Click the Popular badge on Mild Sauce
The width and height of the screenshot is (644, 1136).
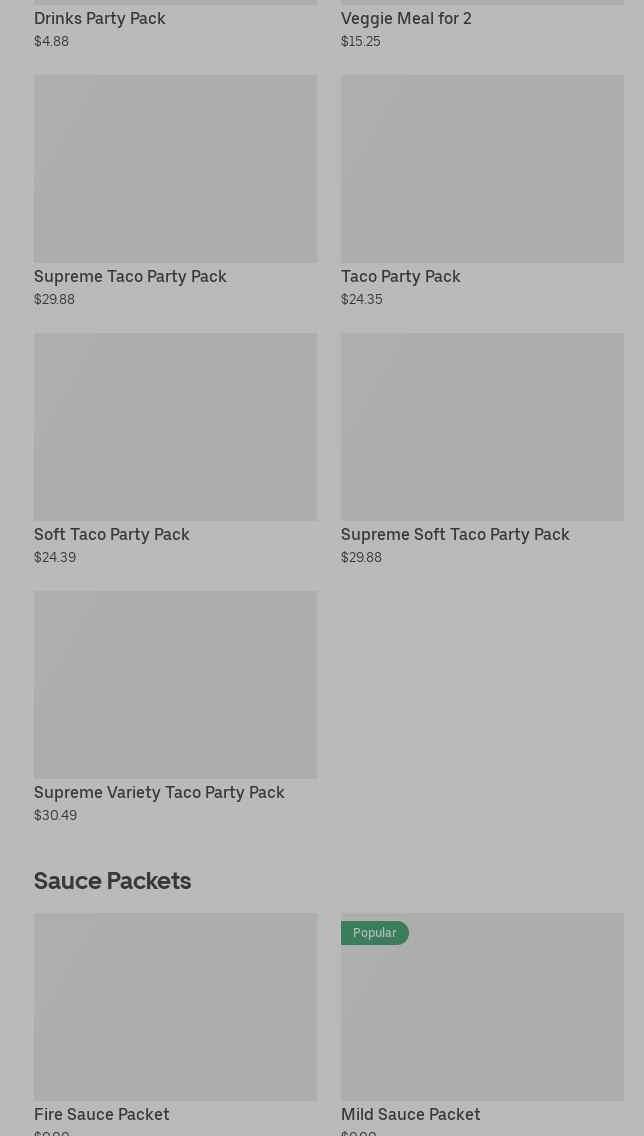point(375,933)
